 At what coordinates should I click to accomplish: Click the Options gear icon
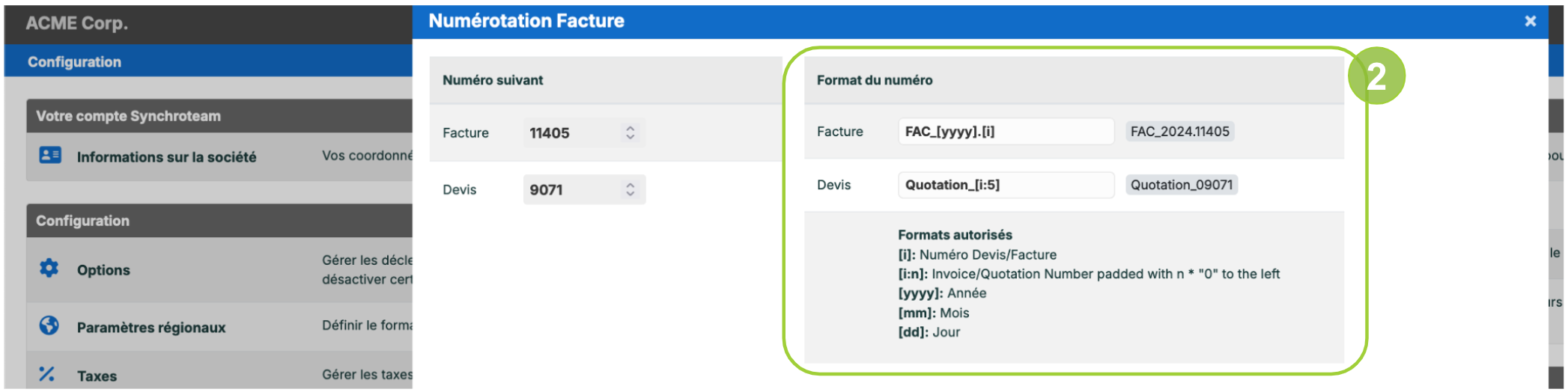(x=49, y=269)
